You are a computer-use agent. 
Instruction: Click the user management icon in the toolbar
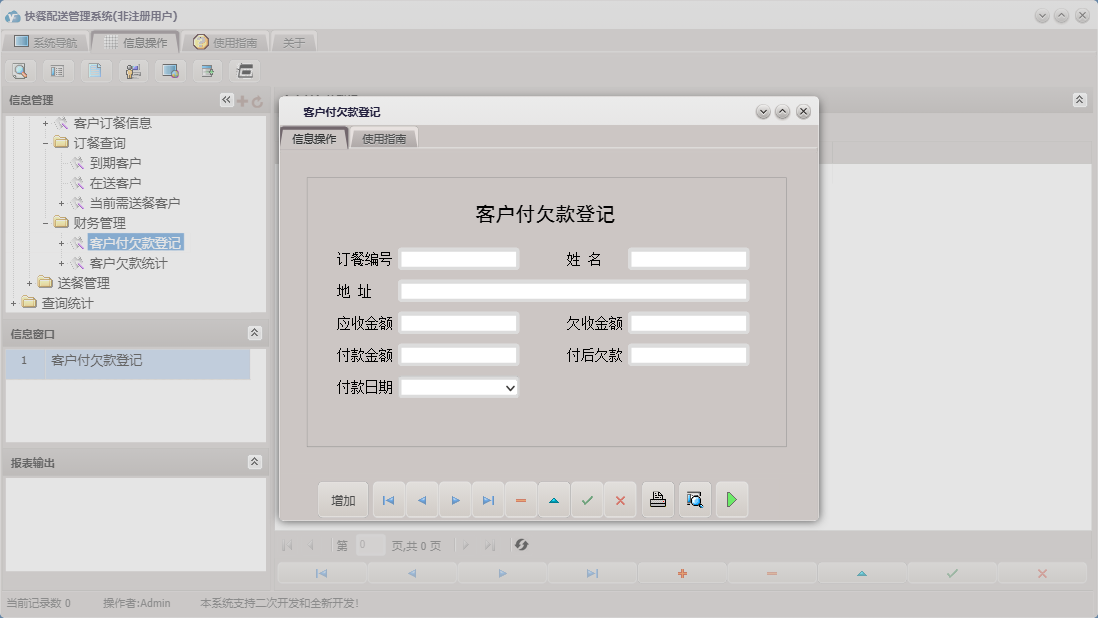[x=131, y=70]
